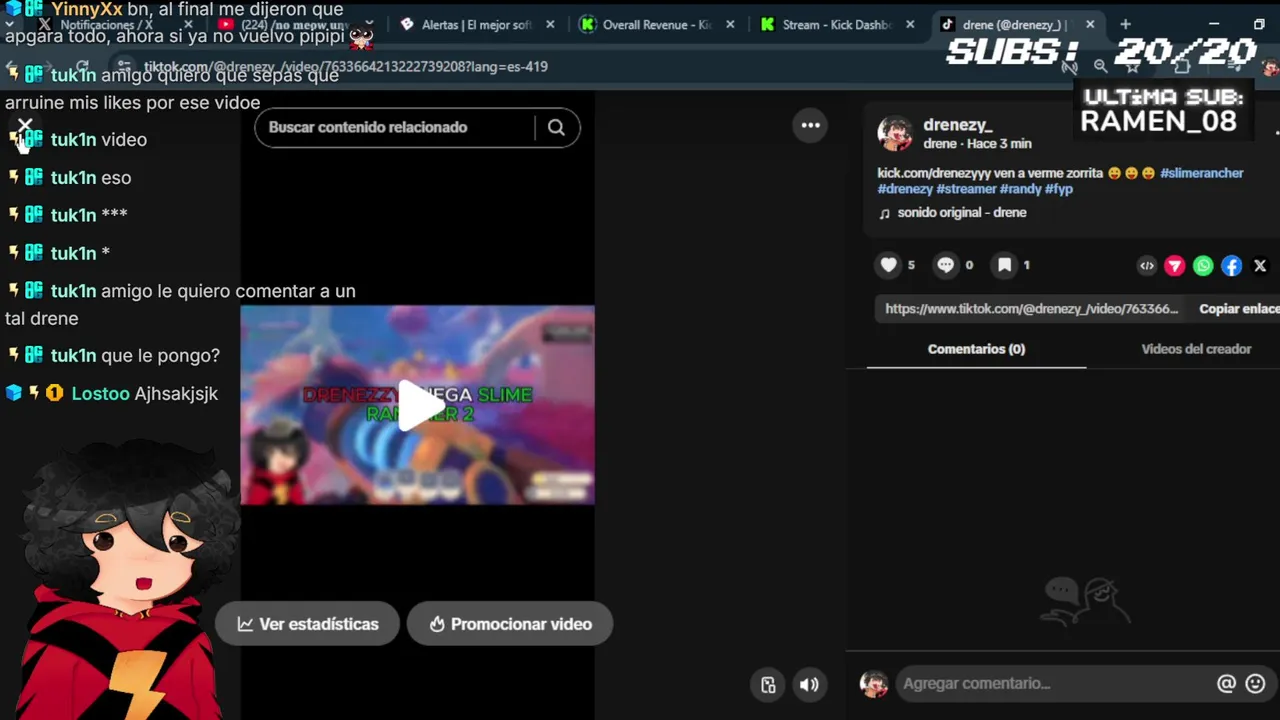Open drenezy_ profile picture in post header
The width and height of the screenshot is (1280, 720).
tap(895, 134)
